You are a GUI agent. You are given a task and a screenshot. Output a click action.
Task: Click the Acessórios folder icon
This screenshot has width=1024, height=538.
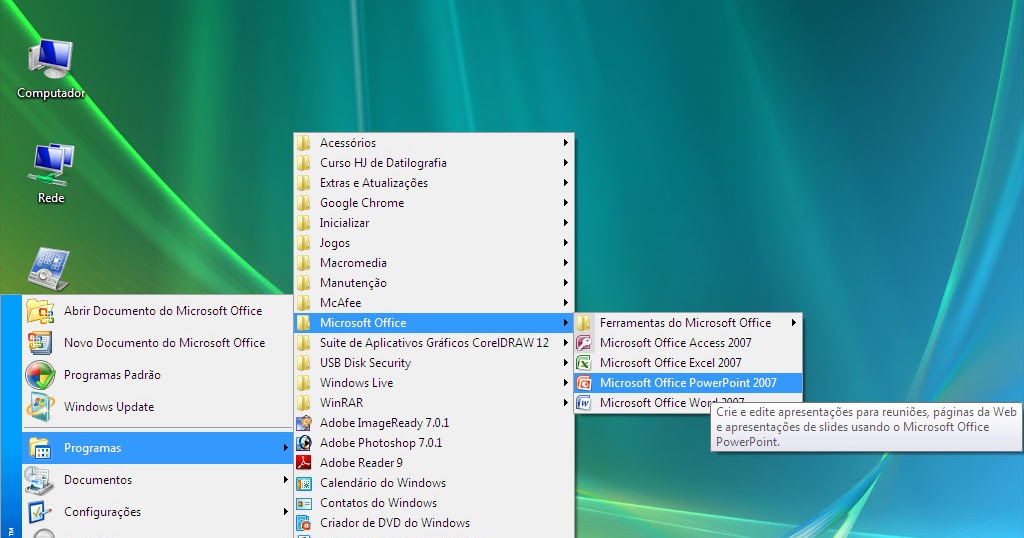(x=303, y=142)
